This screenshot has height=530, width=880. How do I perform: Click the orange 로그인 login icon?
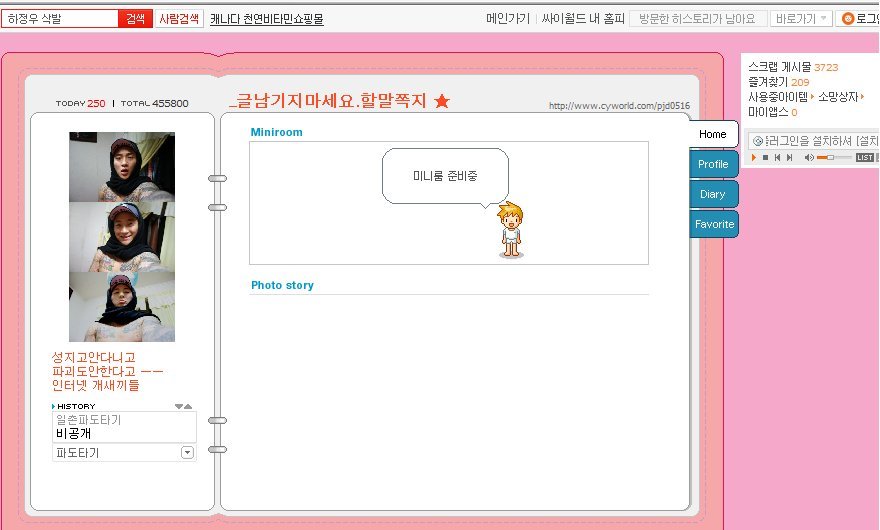[847, 19]
